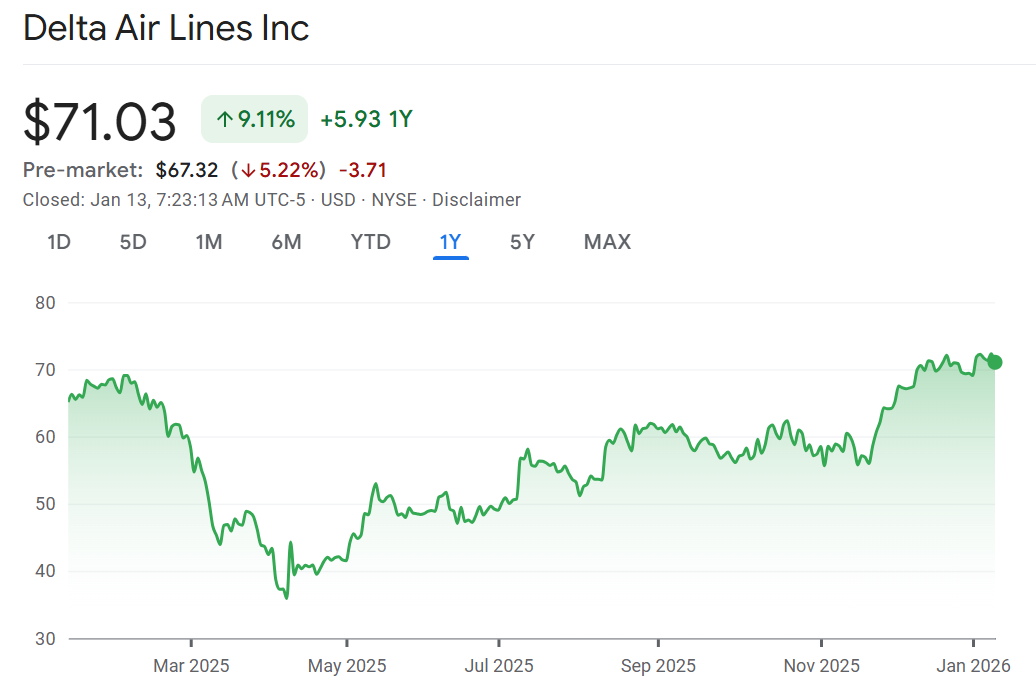Click the May 2025 axis label
1036x697 pixels.
(347, 665)
